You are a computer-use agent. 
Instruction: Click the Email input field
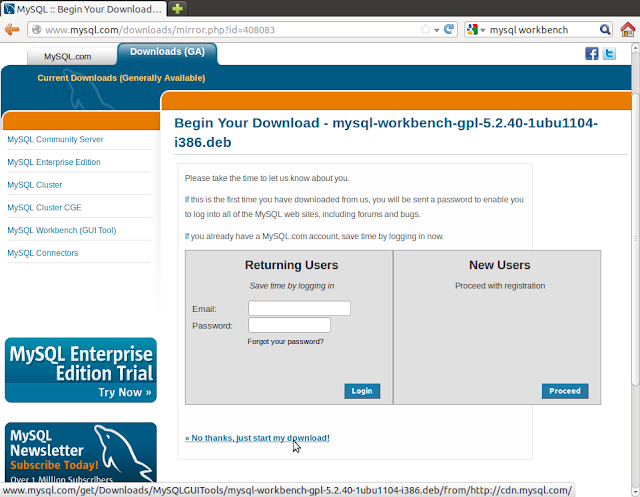299,308
